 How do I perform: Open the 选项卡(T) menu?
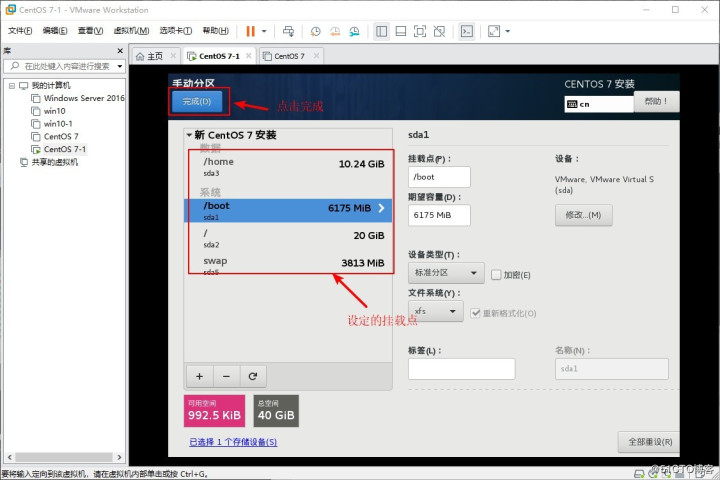[x=175, y=31]
